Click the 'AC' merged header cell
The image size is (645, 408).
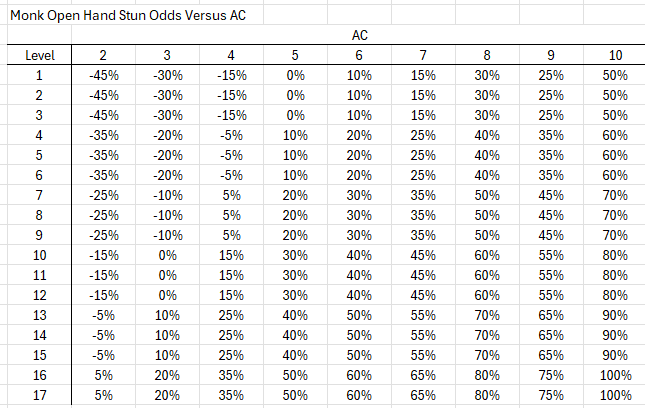(359, 35)
